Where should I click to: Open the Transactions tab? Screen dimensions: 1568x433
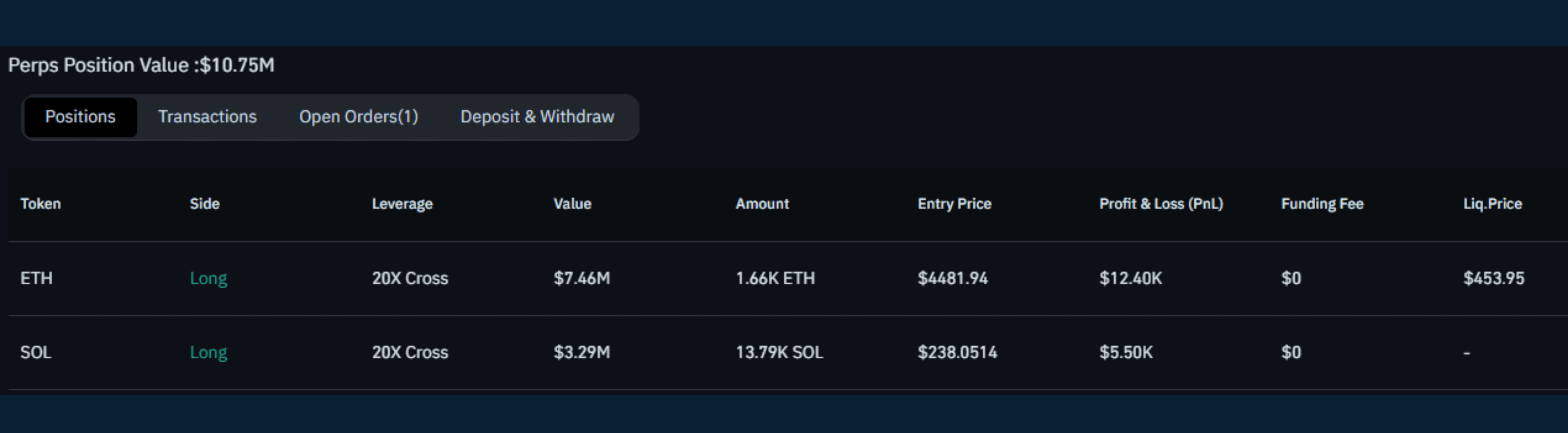207,117
